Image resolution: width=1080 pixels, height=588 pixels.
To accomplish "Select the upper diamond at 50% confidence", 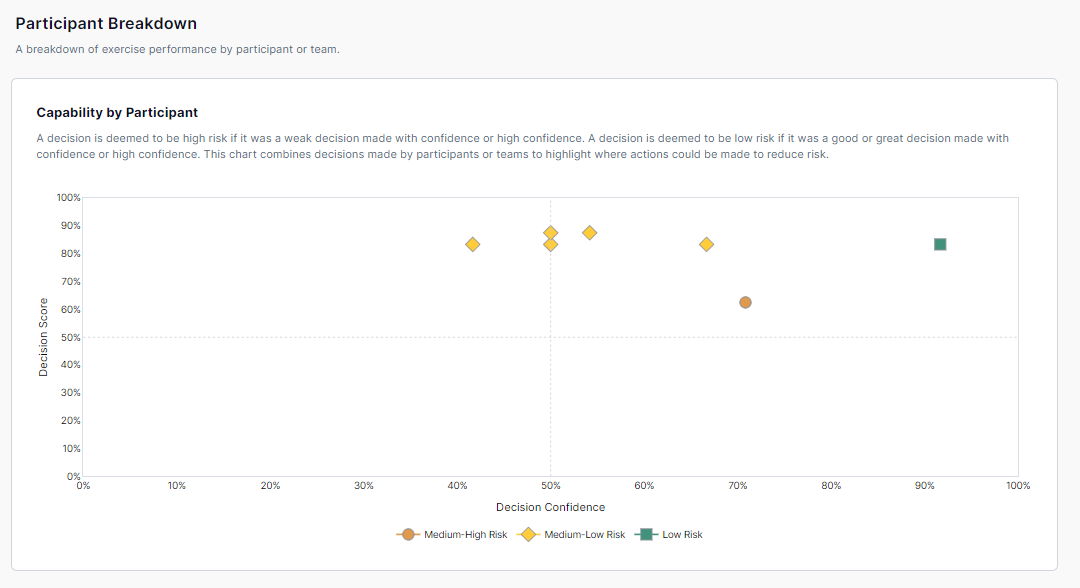I will click(550, 231).
